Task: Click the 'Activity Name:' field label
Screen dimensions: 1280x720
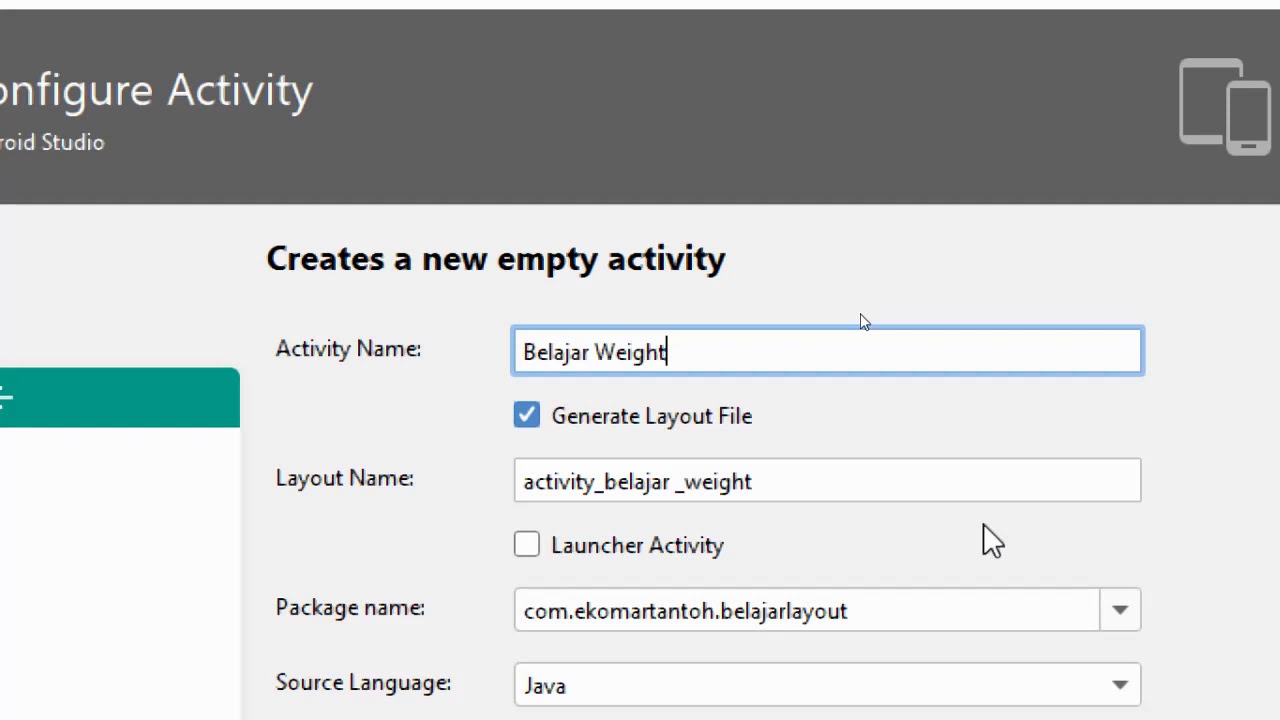Action: [348, 349]
